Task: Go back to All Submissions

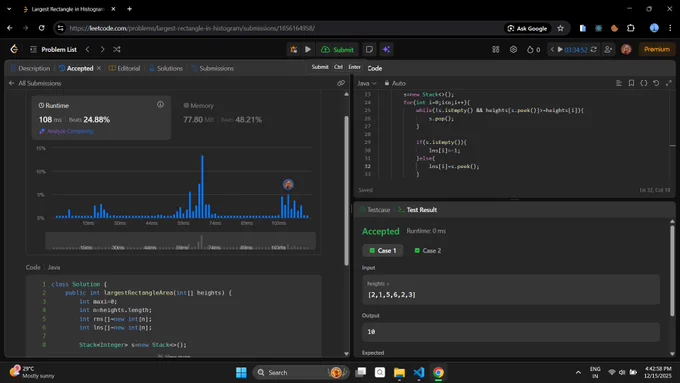Action: click(x=35, y=83)
